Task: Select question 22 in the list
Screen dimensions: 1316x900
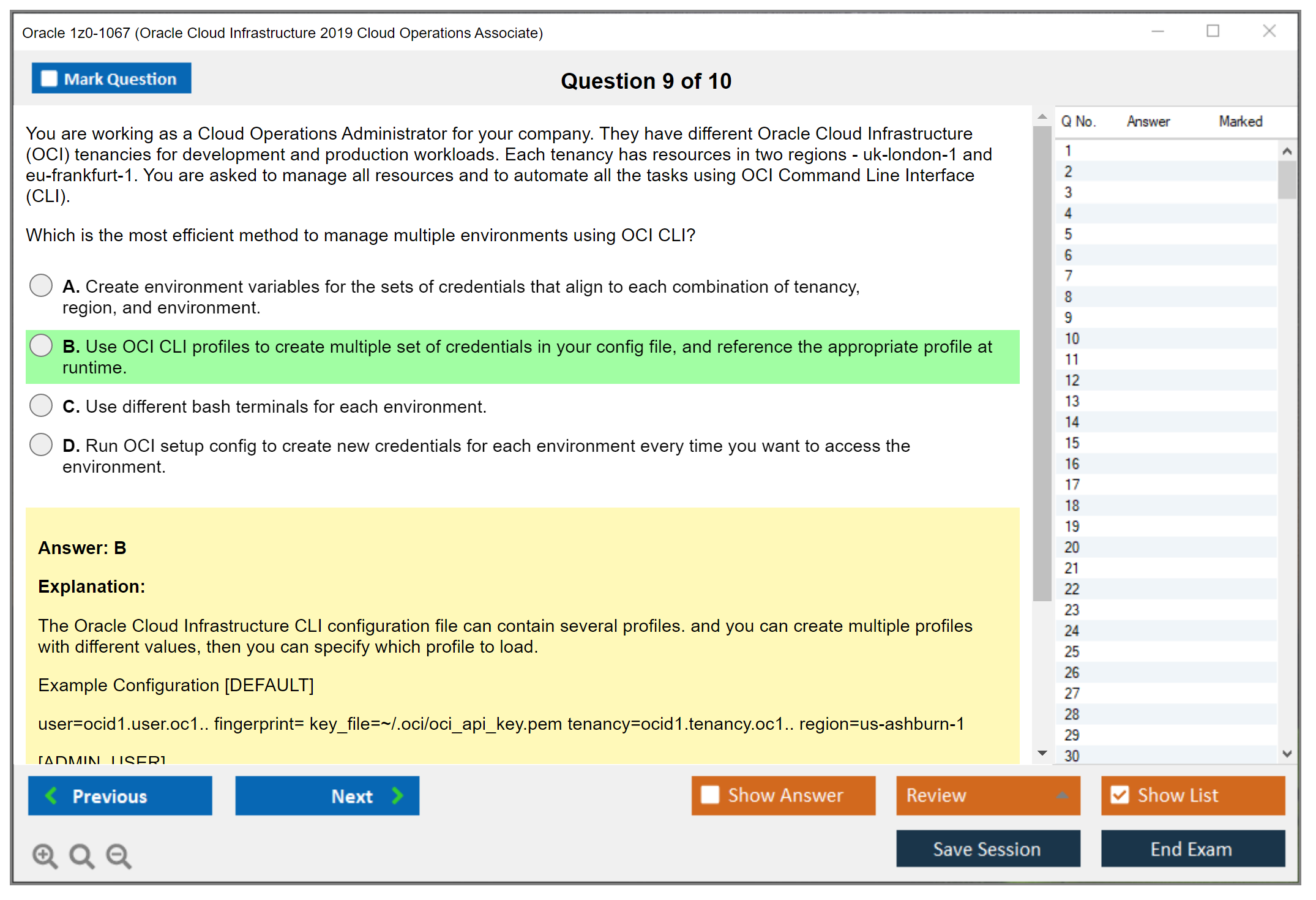Action: [x=1072, y=589]
